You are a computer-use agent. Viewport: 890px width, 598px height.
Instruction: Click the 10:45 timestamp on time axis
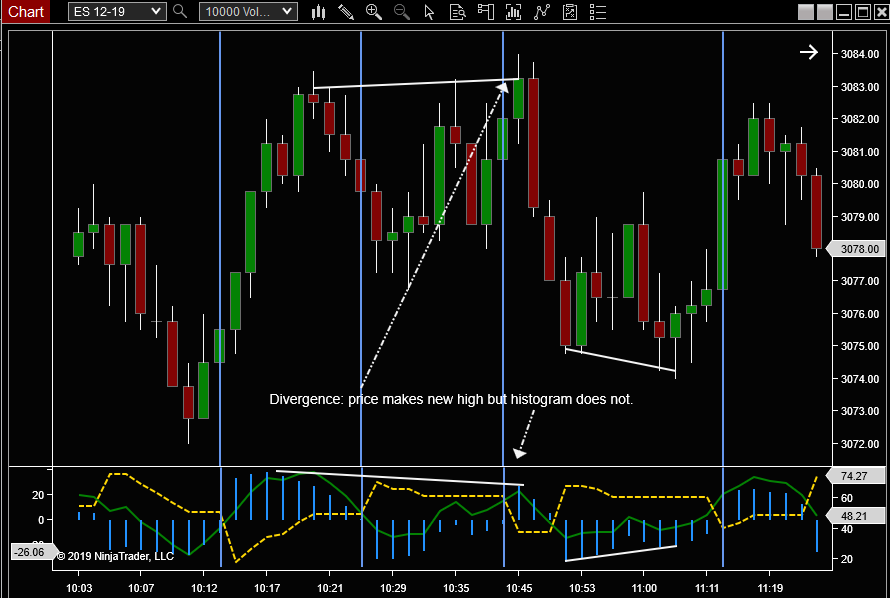pos(518,588)
